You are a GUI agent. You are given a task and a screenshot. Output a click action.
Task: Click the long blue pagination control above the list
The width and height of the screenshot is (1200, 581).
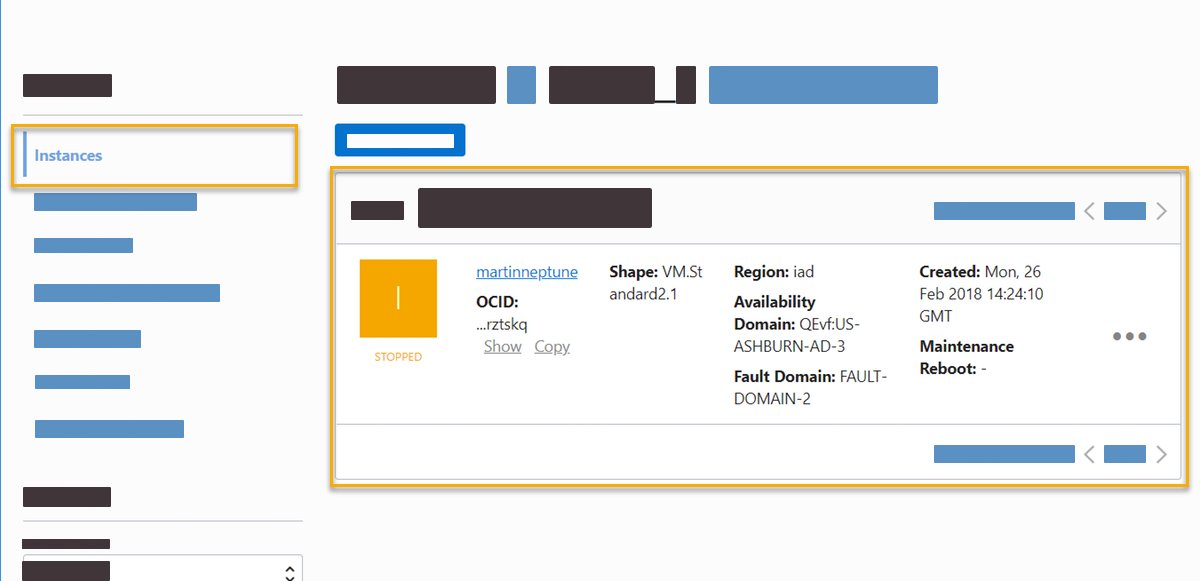tap(1004, 211)
